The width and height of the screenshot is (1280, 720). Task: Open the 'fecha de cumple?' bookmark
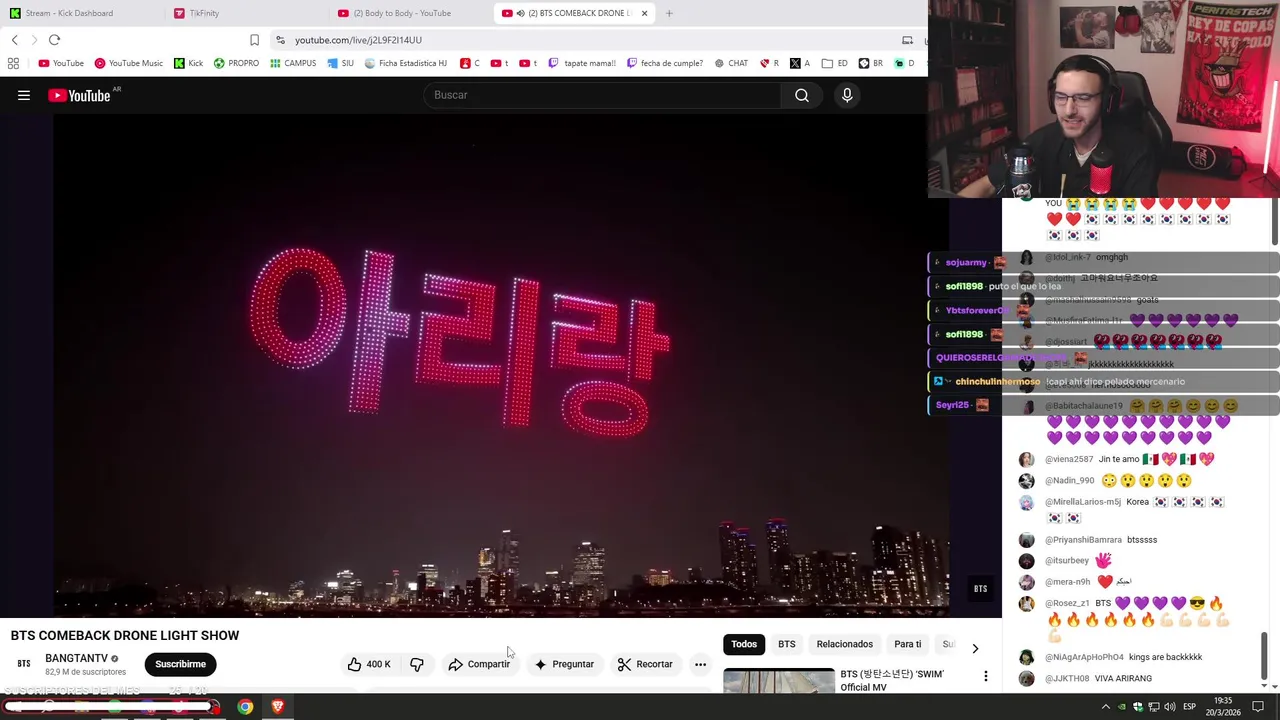tap(665, 63)
